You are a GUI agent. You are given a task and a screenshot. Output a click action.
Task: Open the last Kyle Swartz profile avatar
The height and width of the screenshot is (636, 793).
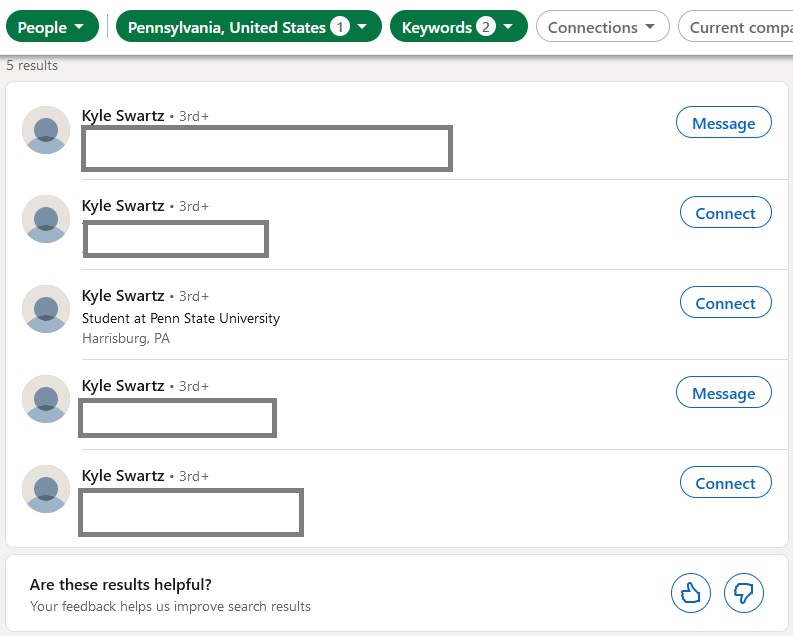[46, 489]
